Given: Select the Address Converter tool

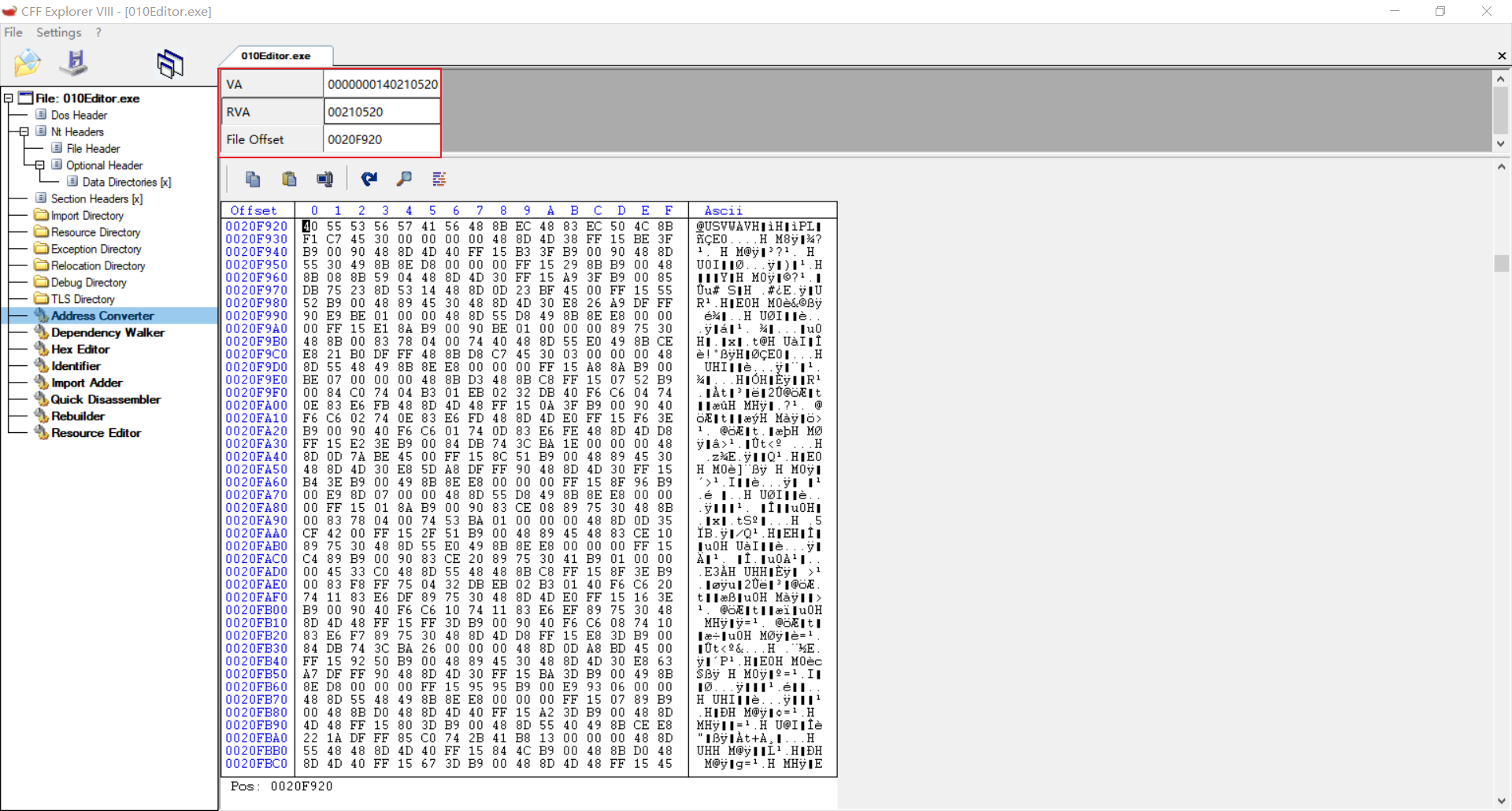Looking at the screenshot, I should (102, 316).
